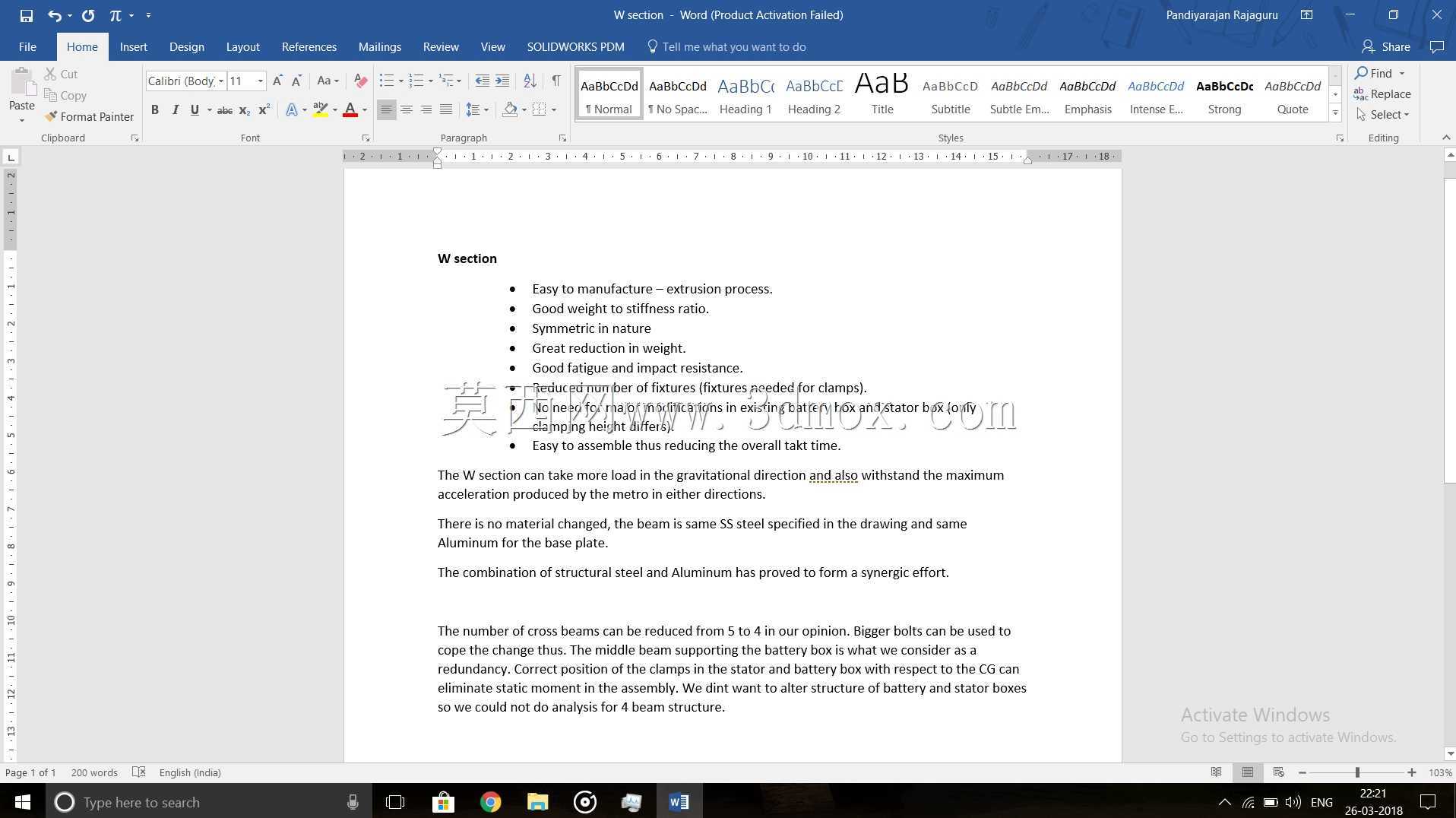
Task: Toggle italic formatting
Action: [175, 110]
